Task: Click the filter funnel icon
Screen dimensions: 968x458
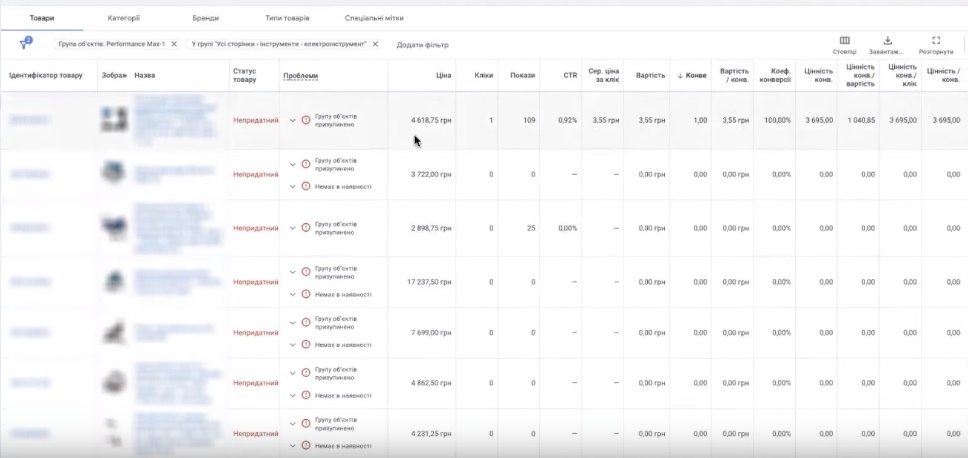Action: coord(24,44)
